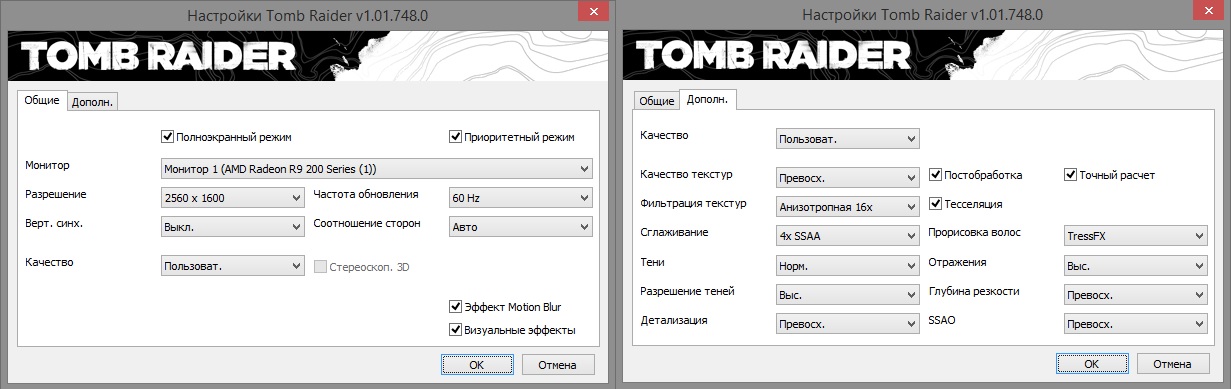
Task: Click the Глубина резкости label
Action: [x=974, y=291]
